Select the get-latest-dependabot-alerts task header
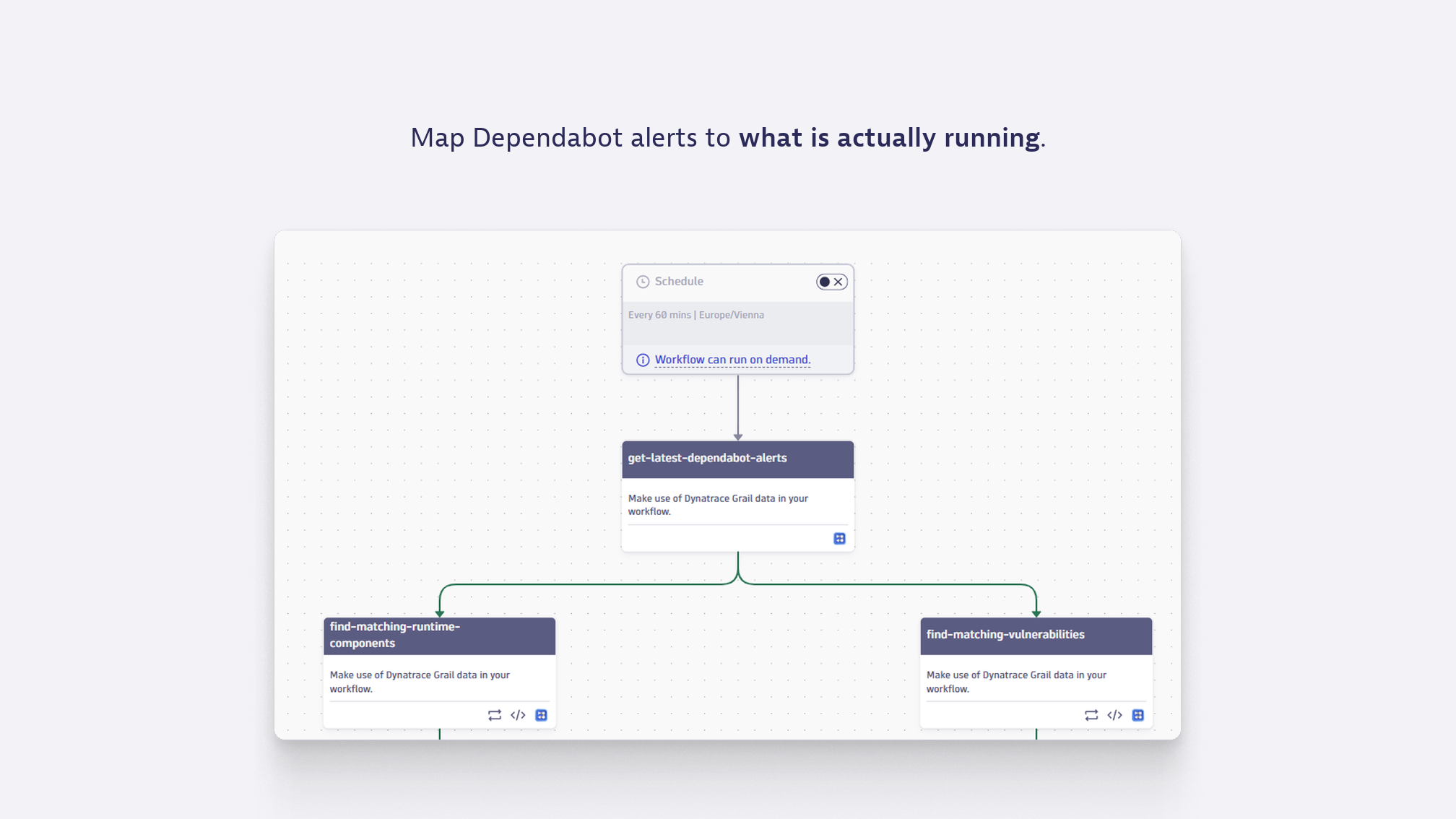The height and width of the screenshot is (819, 1456). [737, 459]
